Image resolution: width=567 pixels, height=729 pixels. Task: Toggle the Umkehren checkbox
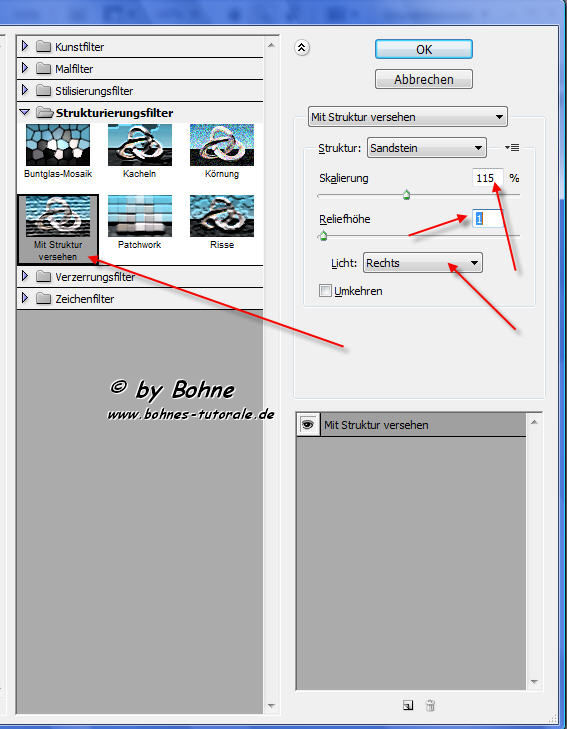325,291
